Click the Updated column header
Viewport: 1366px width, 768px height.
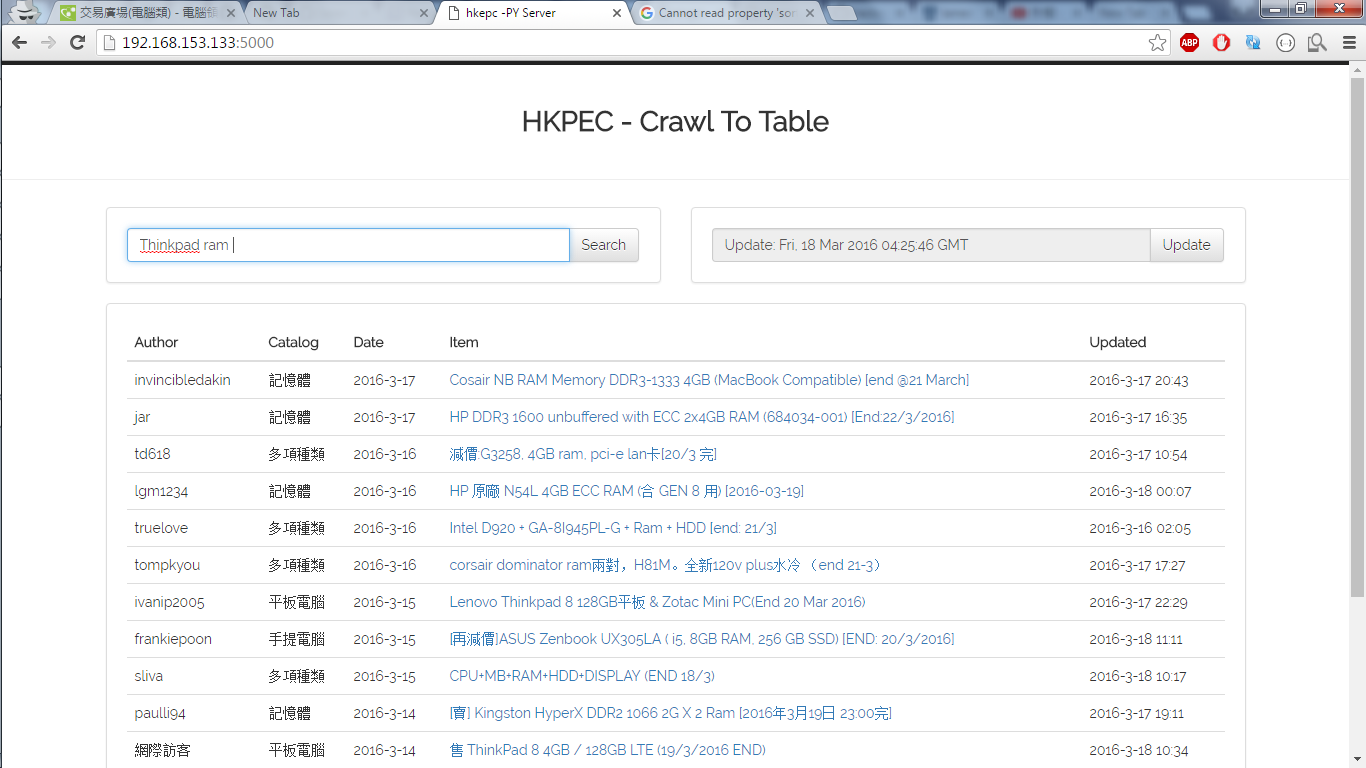click(1118, 342)
